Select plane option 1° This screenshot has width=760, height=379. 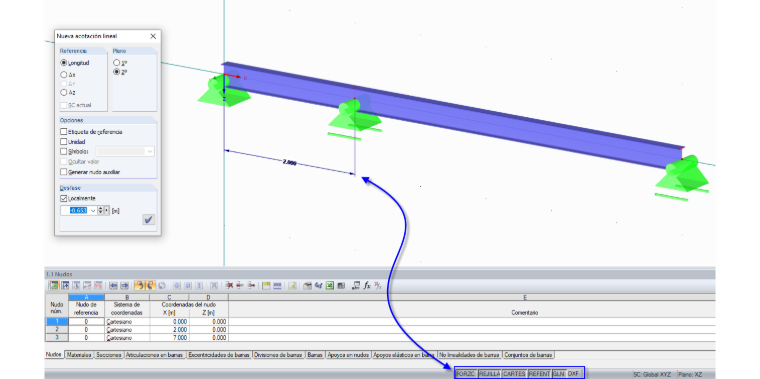point(116,63)
